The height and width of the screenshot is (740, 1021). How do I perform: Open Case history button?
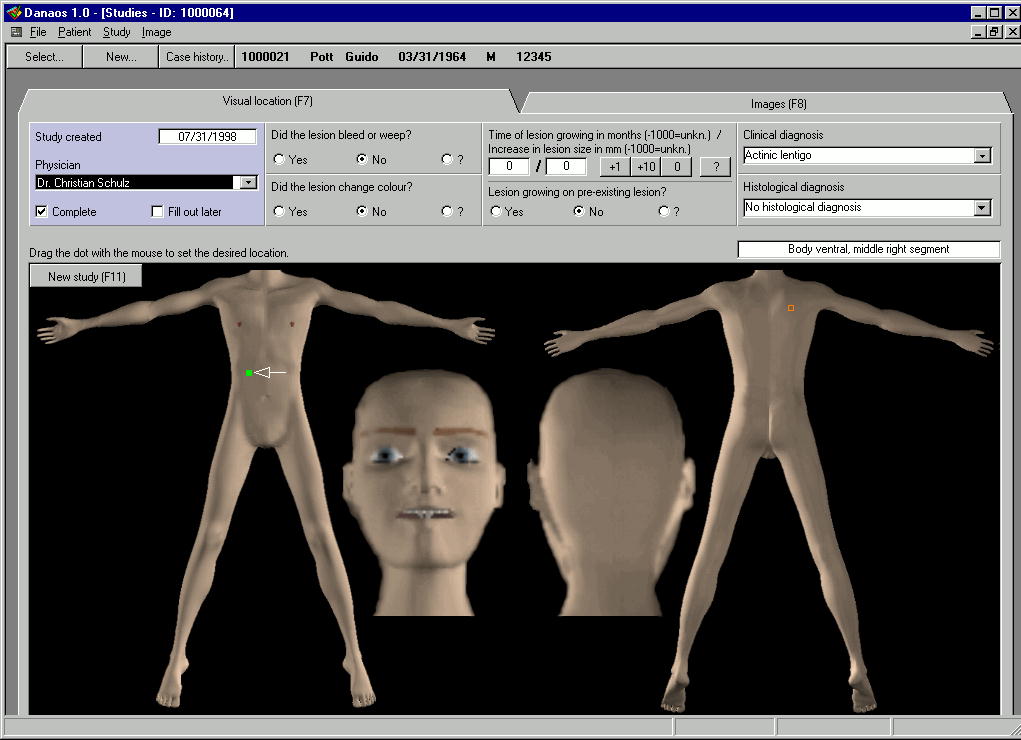(197, 57)
